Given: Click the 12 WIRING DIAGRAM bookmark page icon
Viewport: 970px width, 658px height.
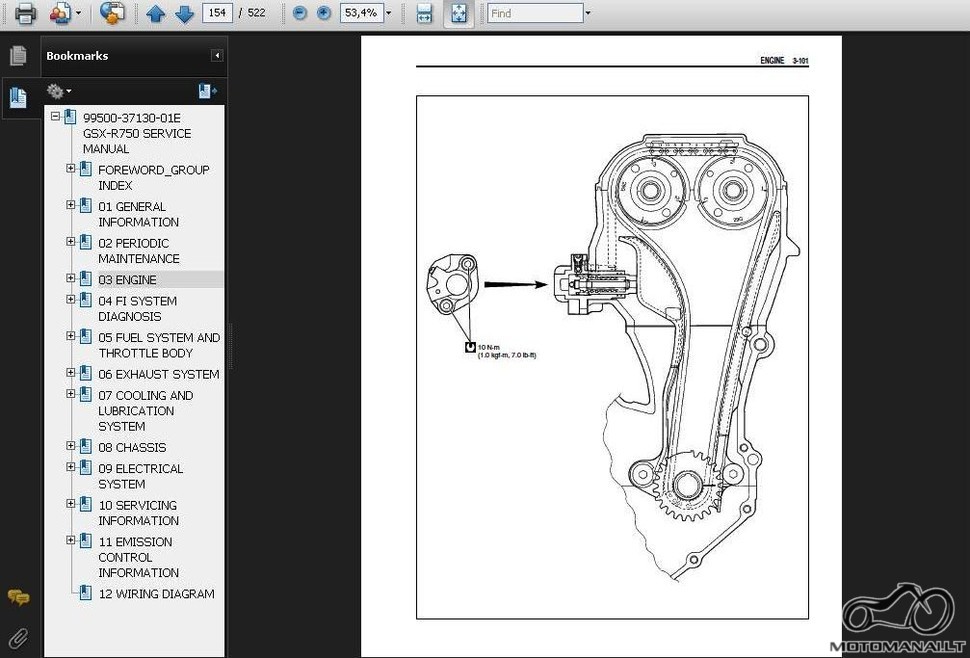Looking at the screenshot, I should tap(85, 593).
